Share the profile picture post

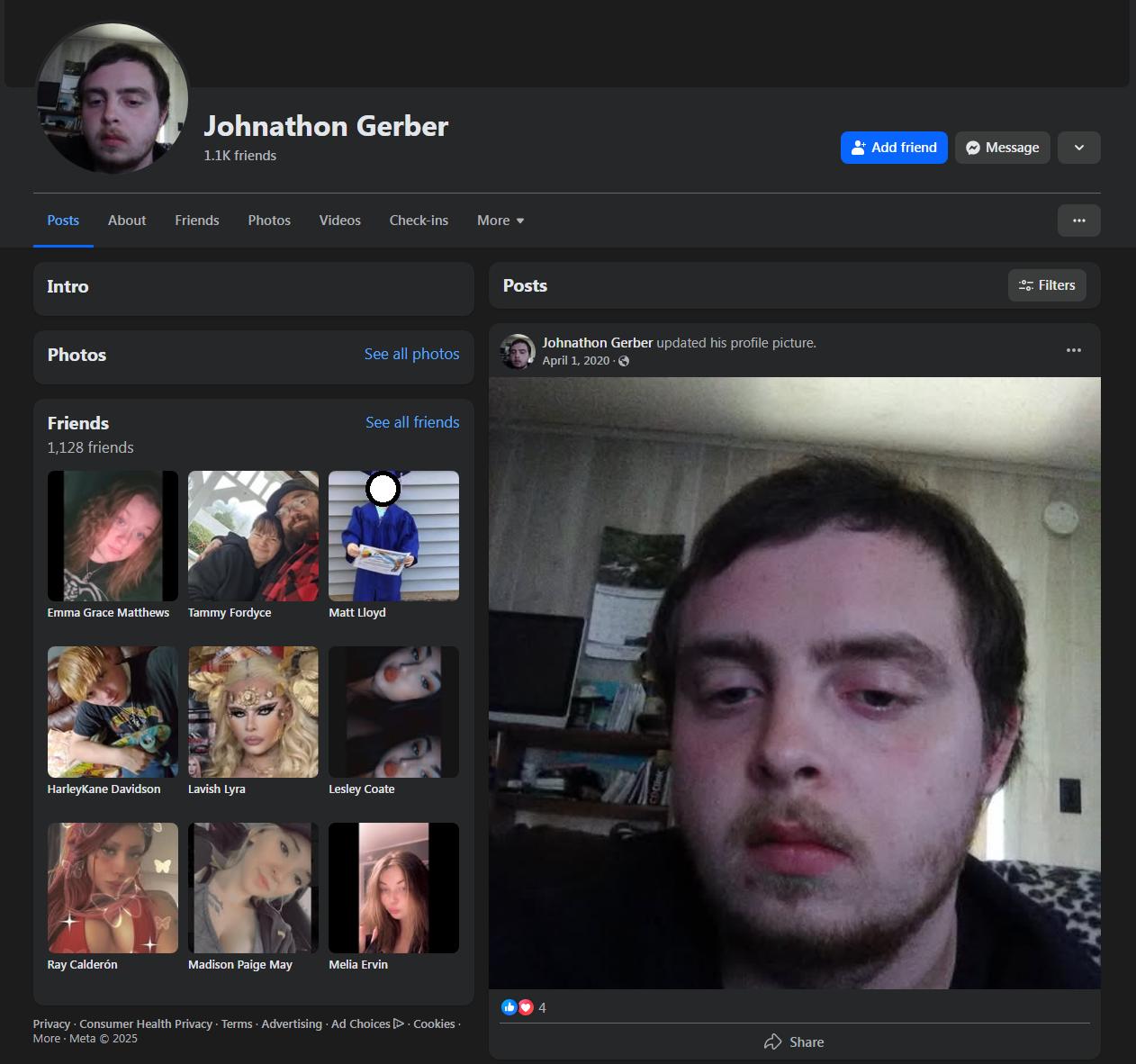pos(794,1041)
